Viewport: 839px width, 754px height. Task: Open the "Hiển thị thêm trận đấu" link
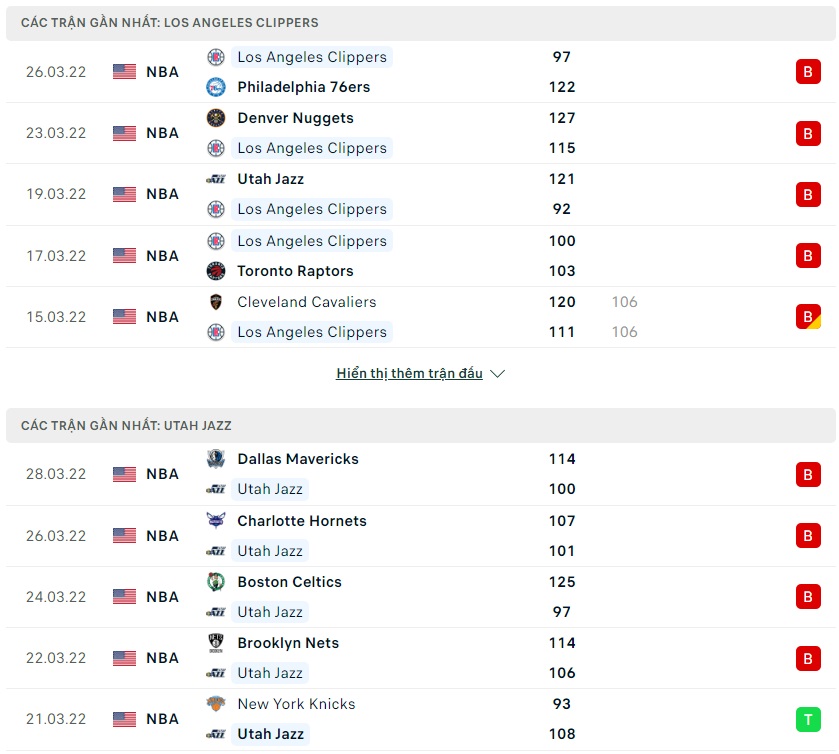pyautogui.click(x=409, y=374)
